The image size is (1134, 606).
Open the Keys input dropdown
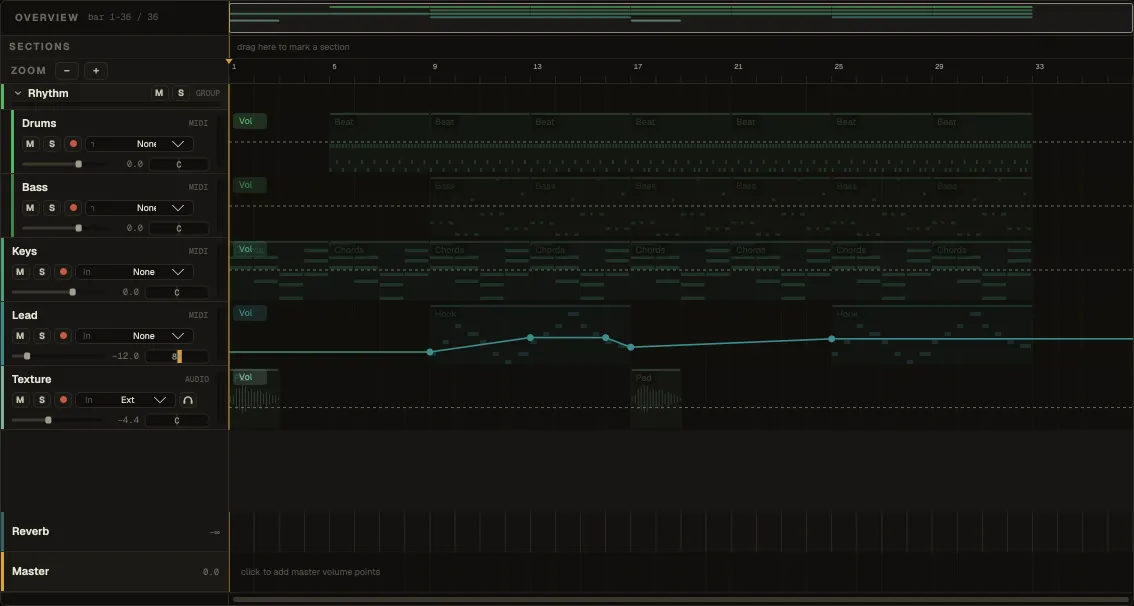[135, 272]
